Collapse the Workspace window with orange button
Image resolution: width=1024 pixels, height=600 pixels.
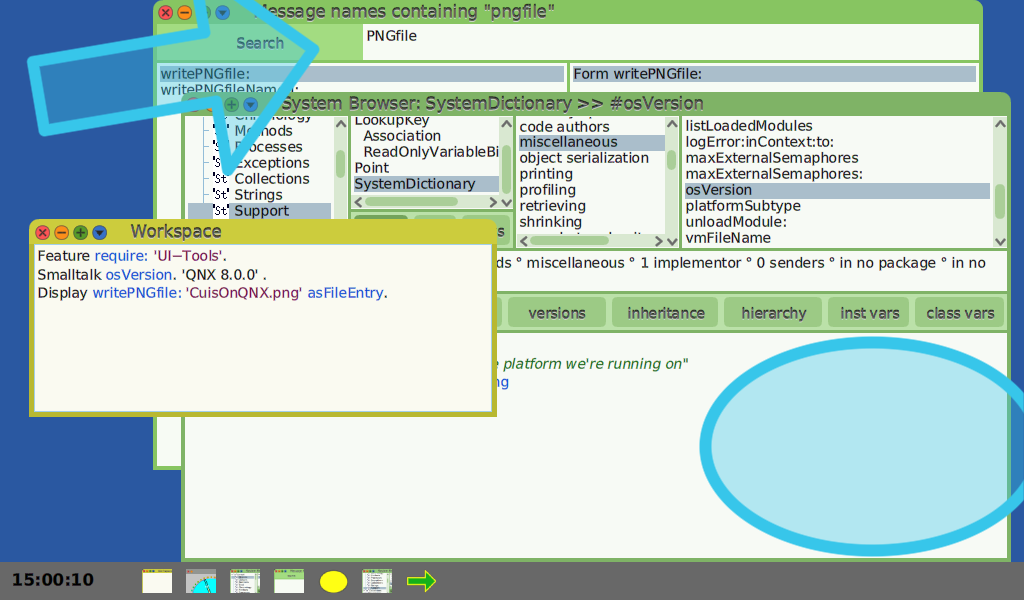pos(61,232)
